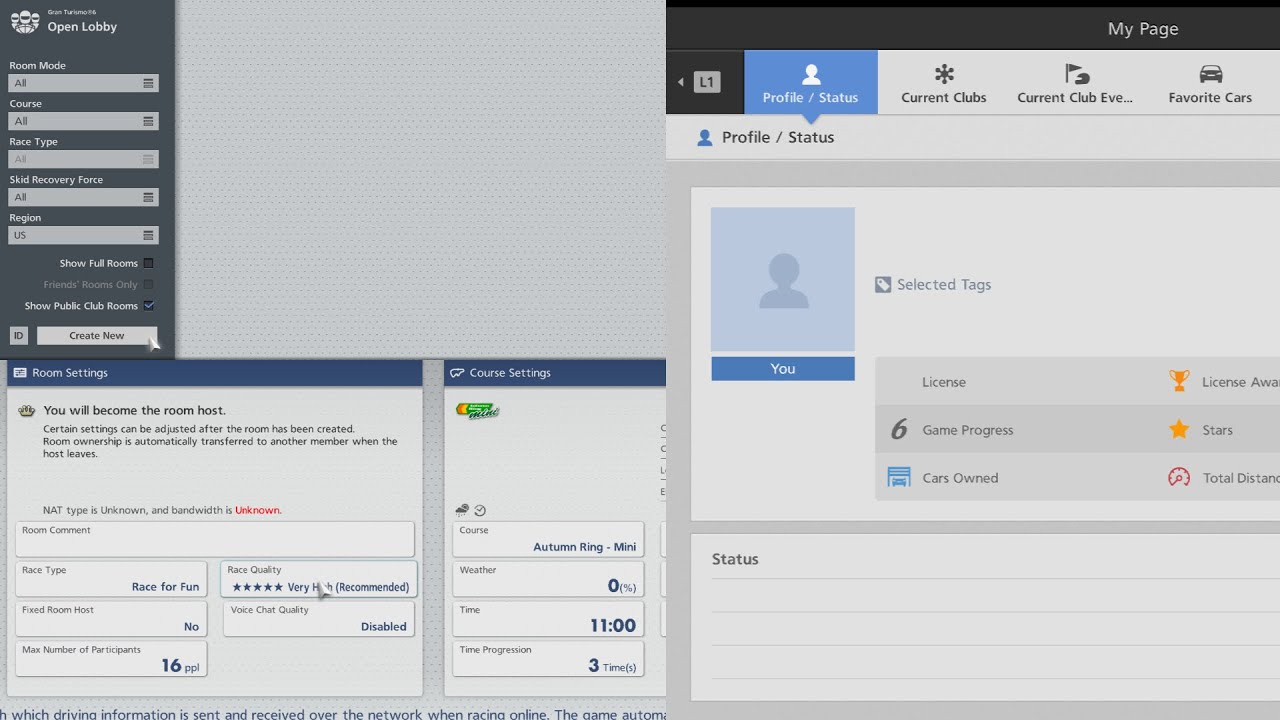Click the Total Distance speedometer icon
The width and height of the screenshot is (1280, 720).
[x=1179, y=477]
